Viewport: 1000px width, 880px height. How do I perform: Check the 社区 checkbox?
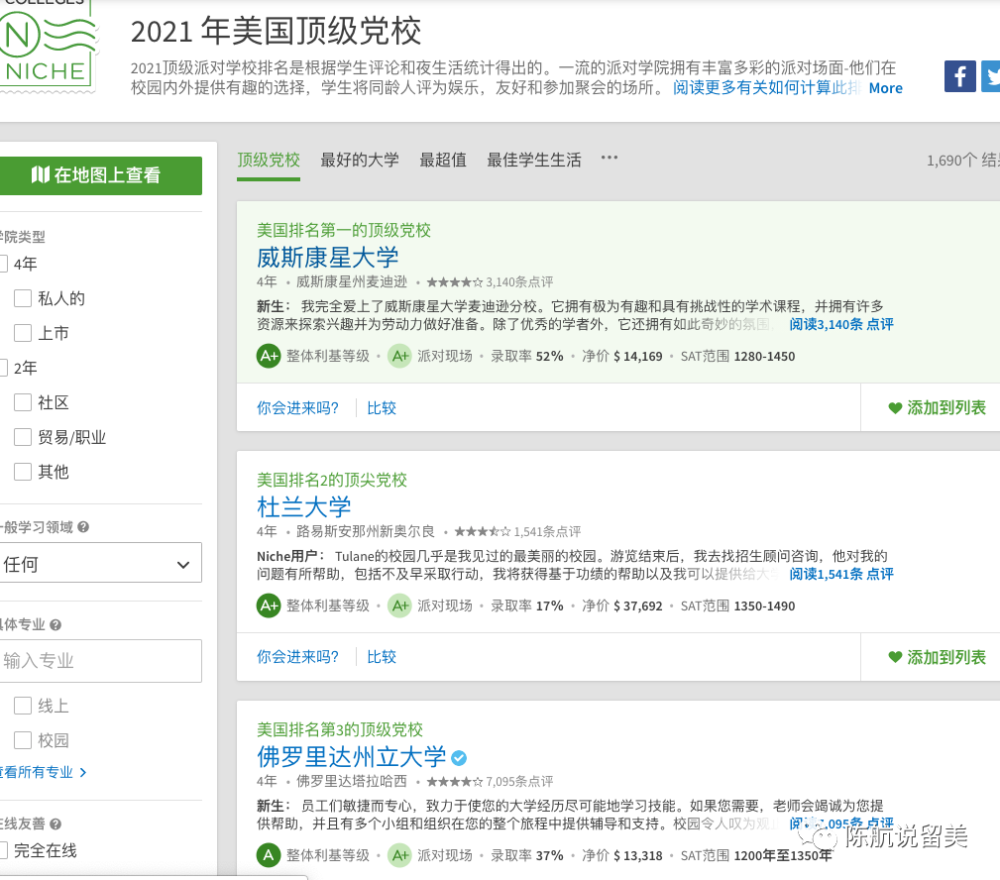click(23, 402)
